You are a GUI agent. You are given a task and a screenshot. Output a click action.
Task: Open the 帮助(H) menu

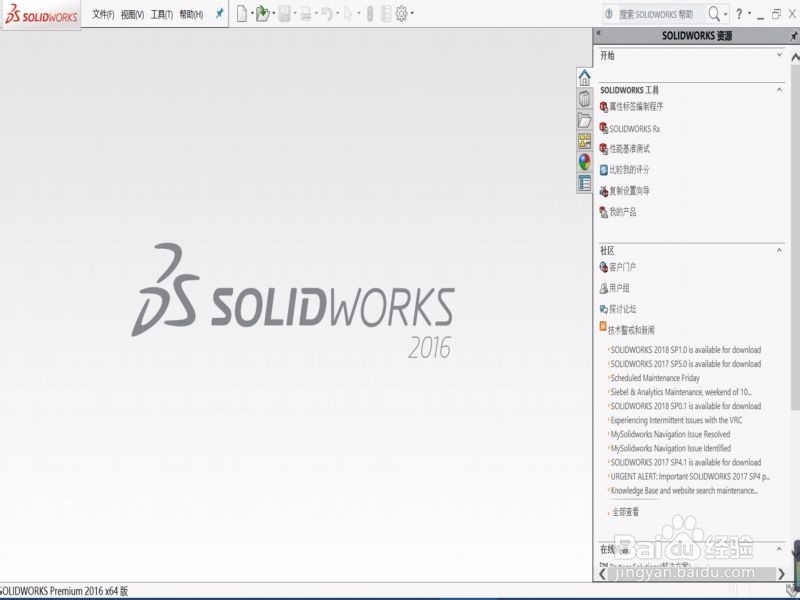coord(191,15)
